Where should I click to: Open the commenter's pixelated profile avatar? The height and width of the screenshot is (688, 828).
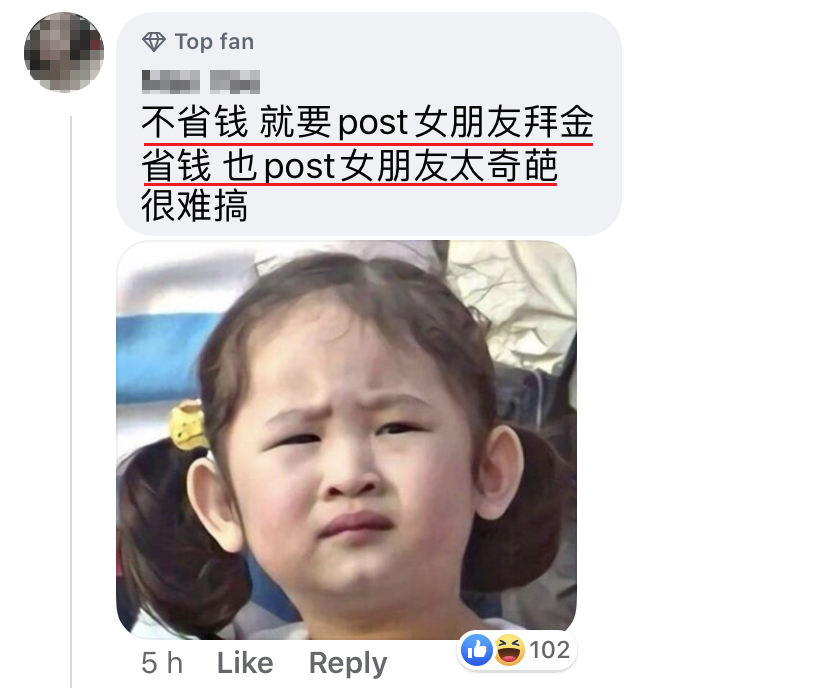[64, 52]
